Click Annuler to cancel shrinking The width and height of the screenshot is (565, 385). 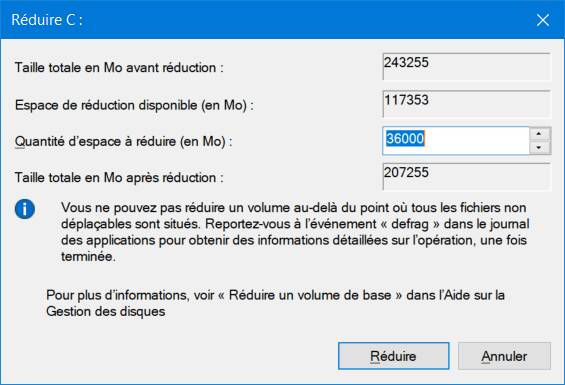[x=504, y=356]
